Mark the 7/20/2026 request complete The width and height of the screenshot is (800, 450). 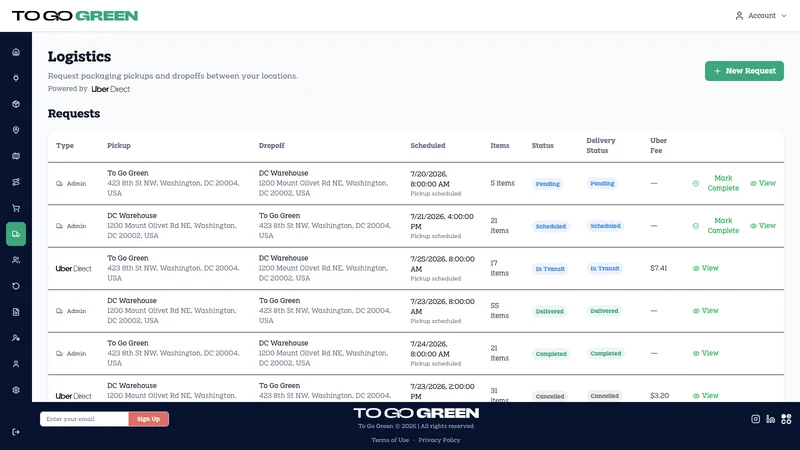[x=716, y=183]
